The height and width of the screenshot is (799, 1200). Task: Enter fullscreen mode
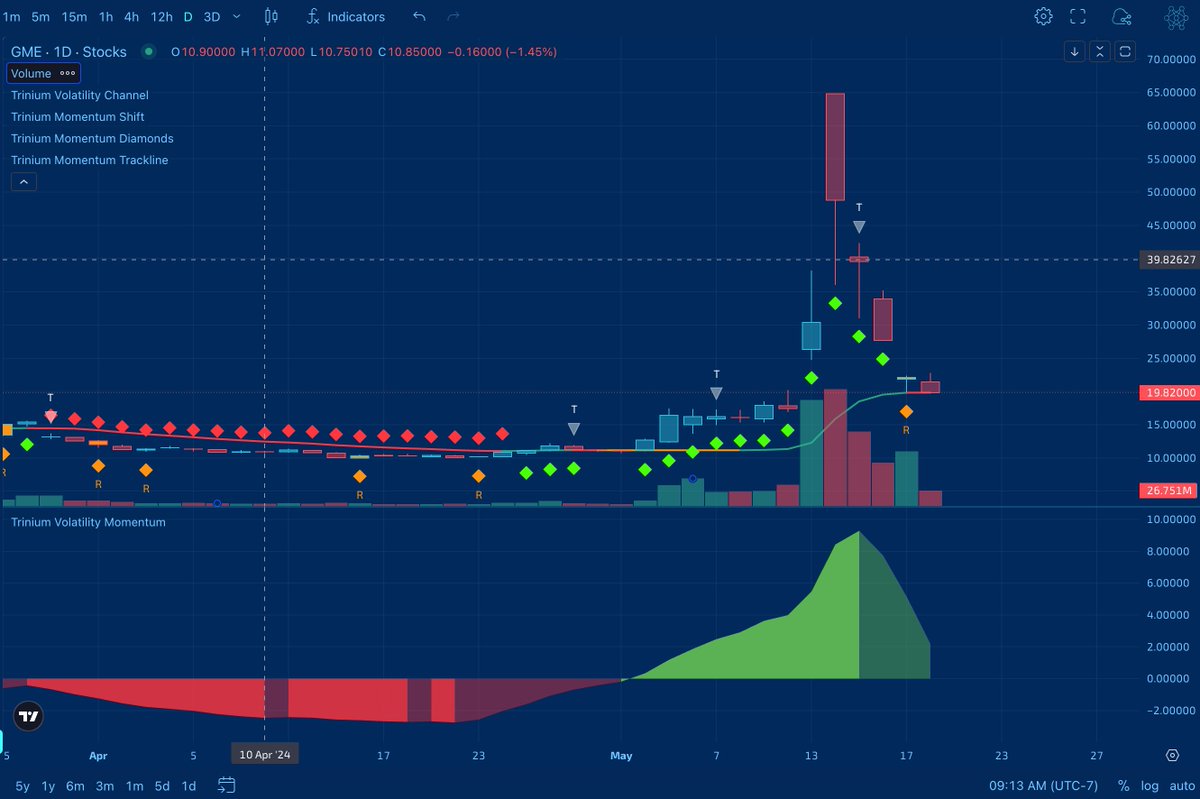[1078, 16]
